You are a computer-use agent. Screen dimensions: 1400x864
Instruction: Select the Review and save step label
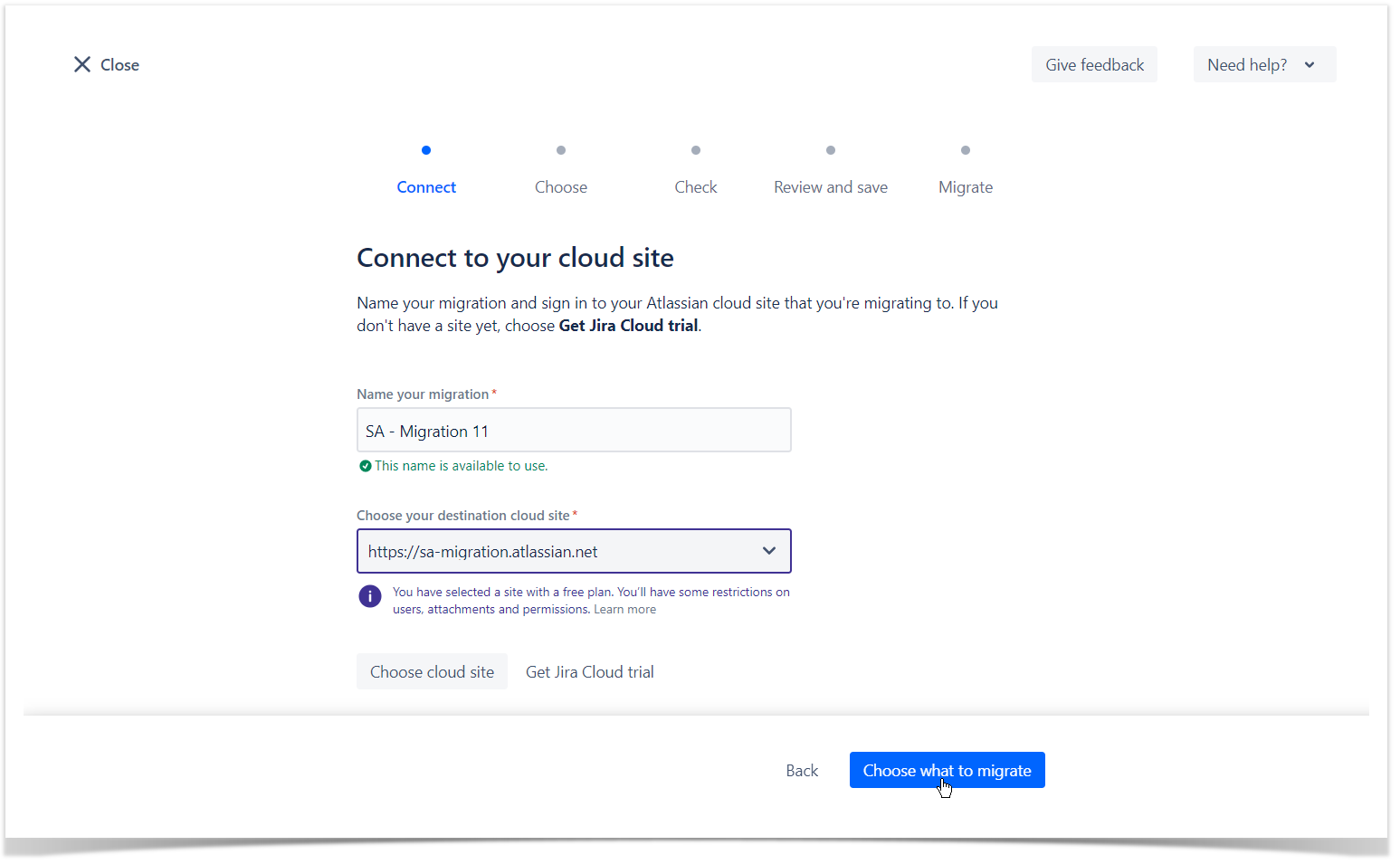click(x=831, y=187)
